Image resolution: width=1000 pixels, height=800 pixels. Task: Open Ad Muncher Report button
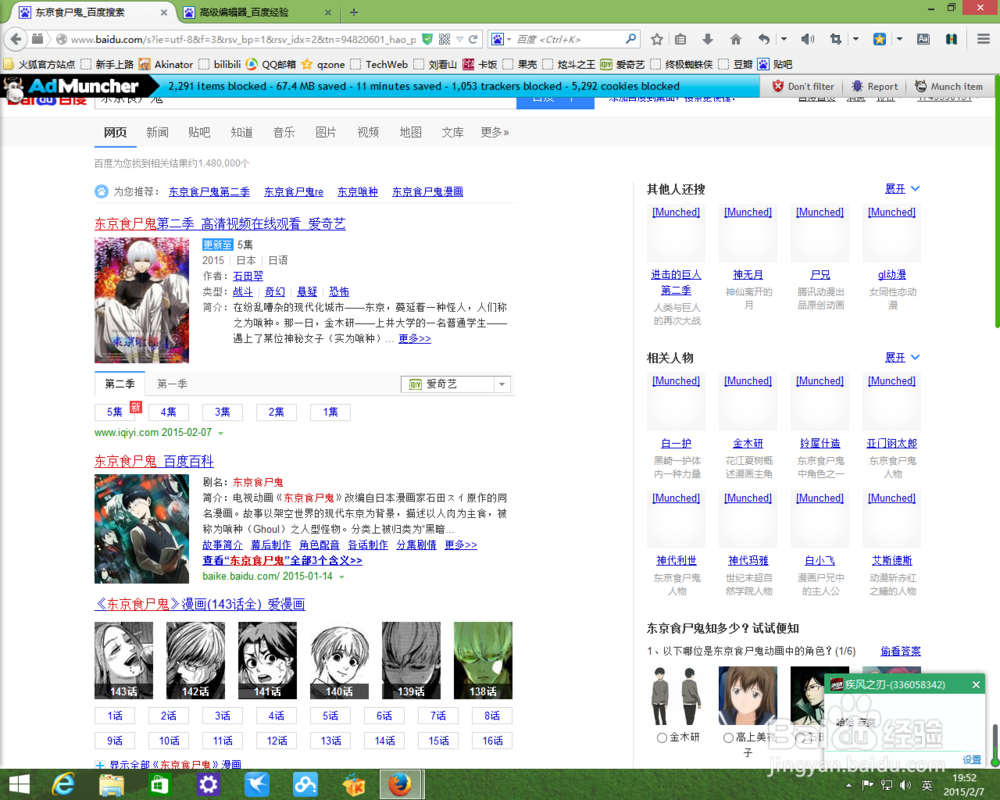[x=874, y=86]
